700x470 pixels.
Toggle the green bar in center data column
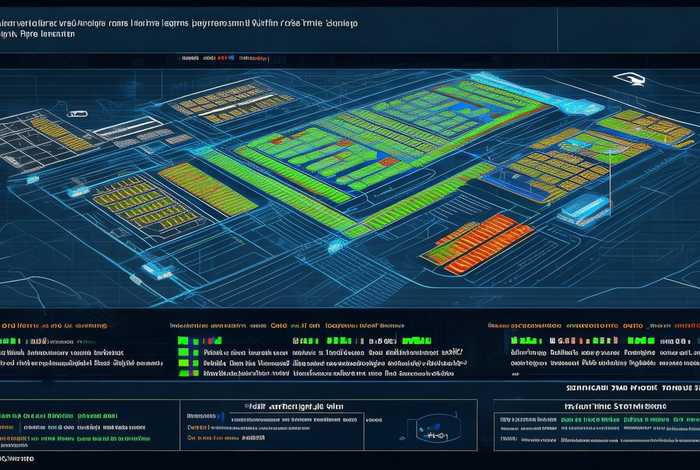pos(186,341)
